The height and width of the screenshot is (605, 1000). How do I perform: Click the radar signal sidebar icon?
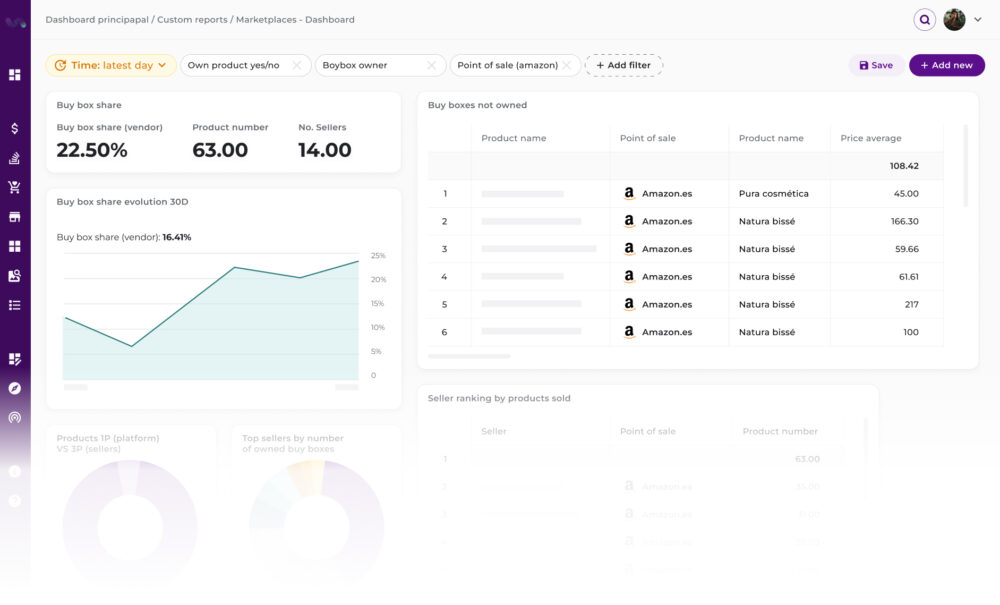coord(15,418)
